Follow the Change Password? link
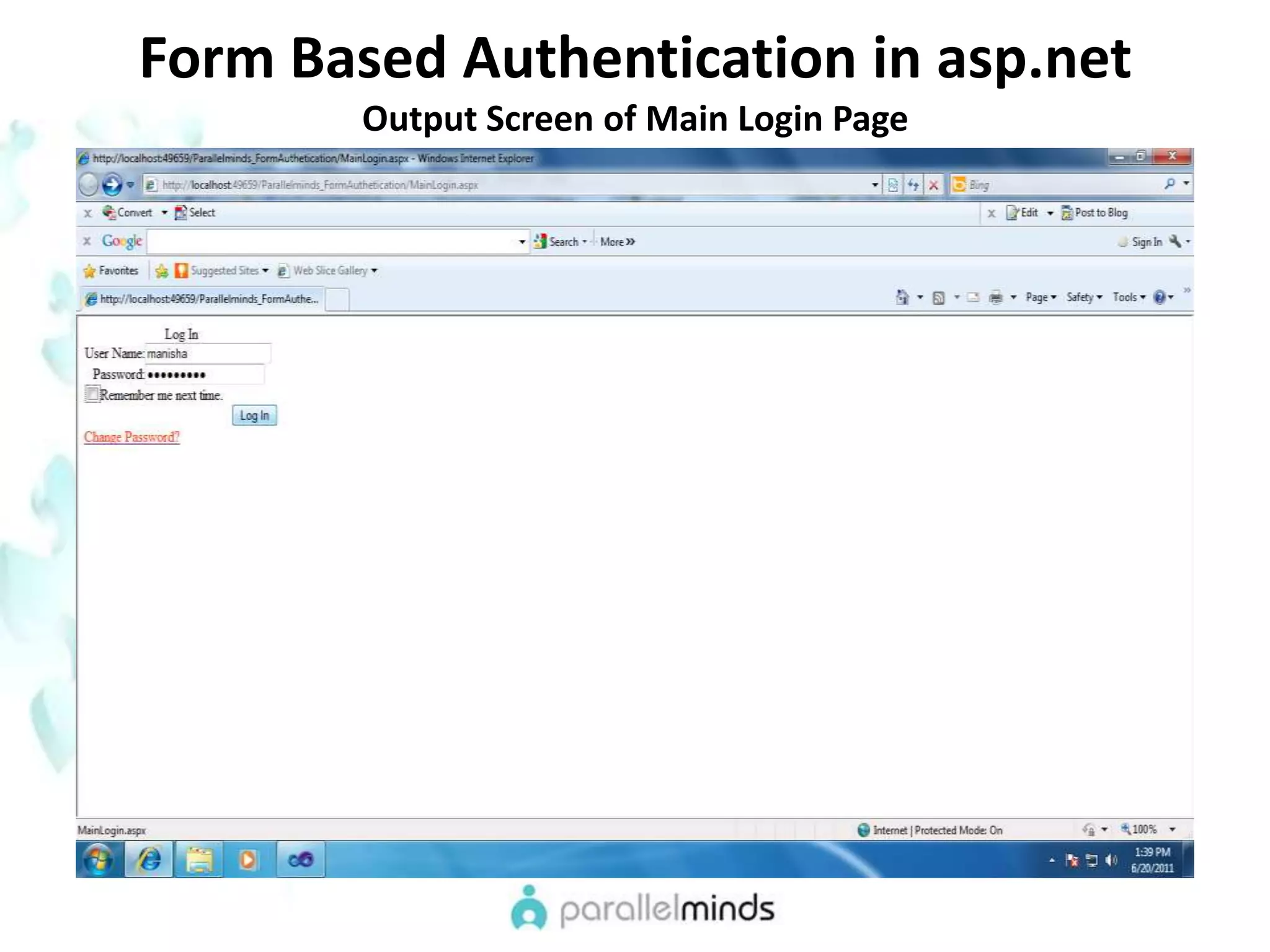 (x=131, y=437)
